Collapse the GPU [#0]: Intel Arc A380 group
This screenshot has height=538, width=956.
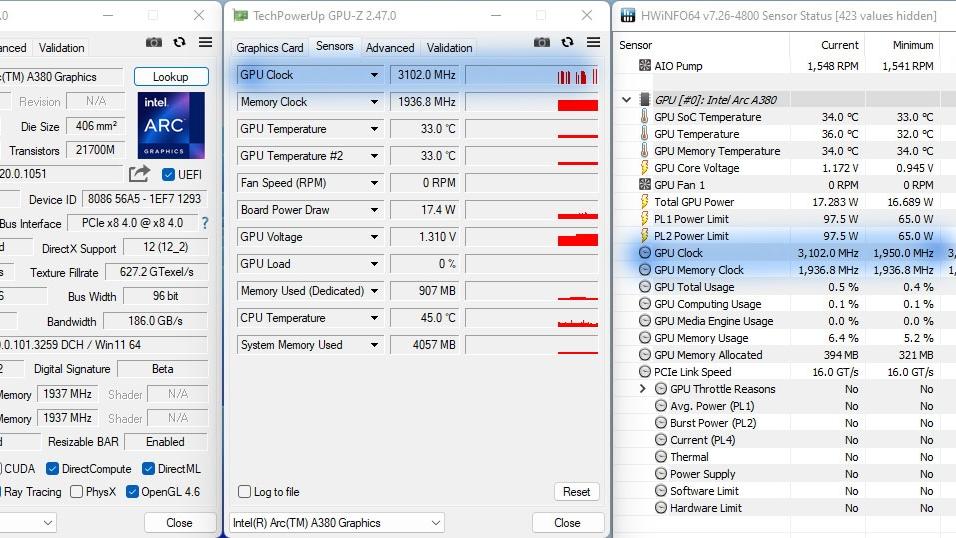pyautogui.click(x=626, y=99)
